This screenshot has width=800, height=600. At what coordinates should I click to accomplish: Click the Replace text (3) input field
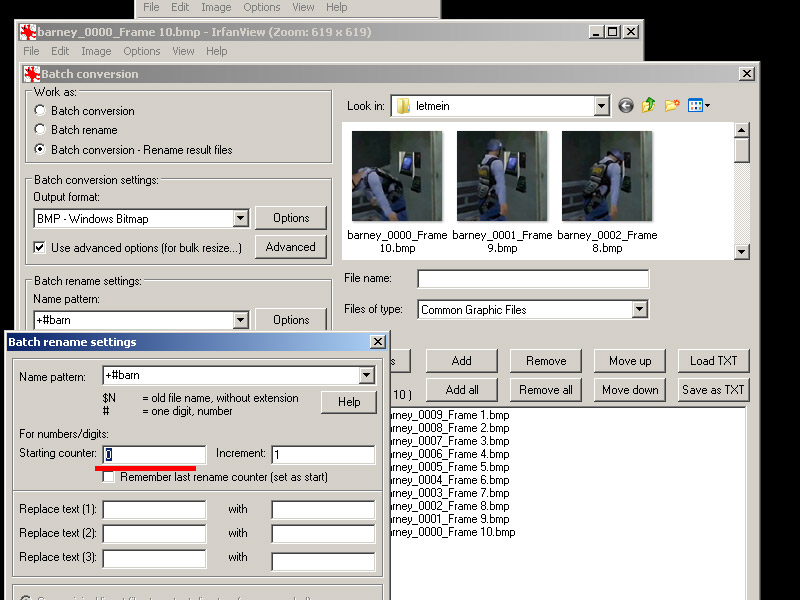point(155,558)
